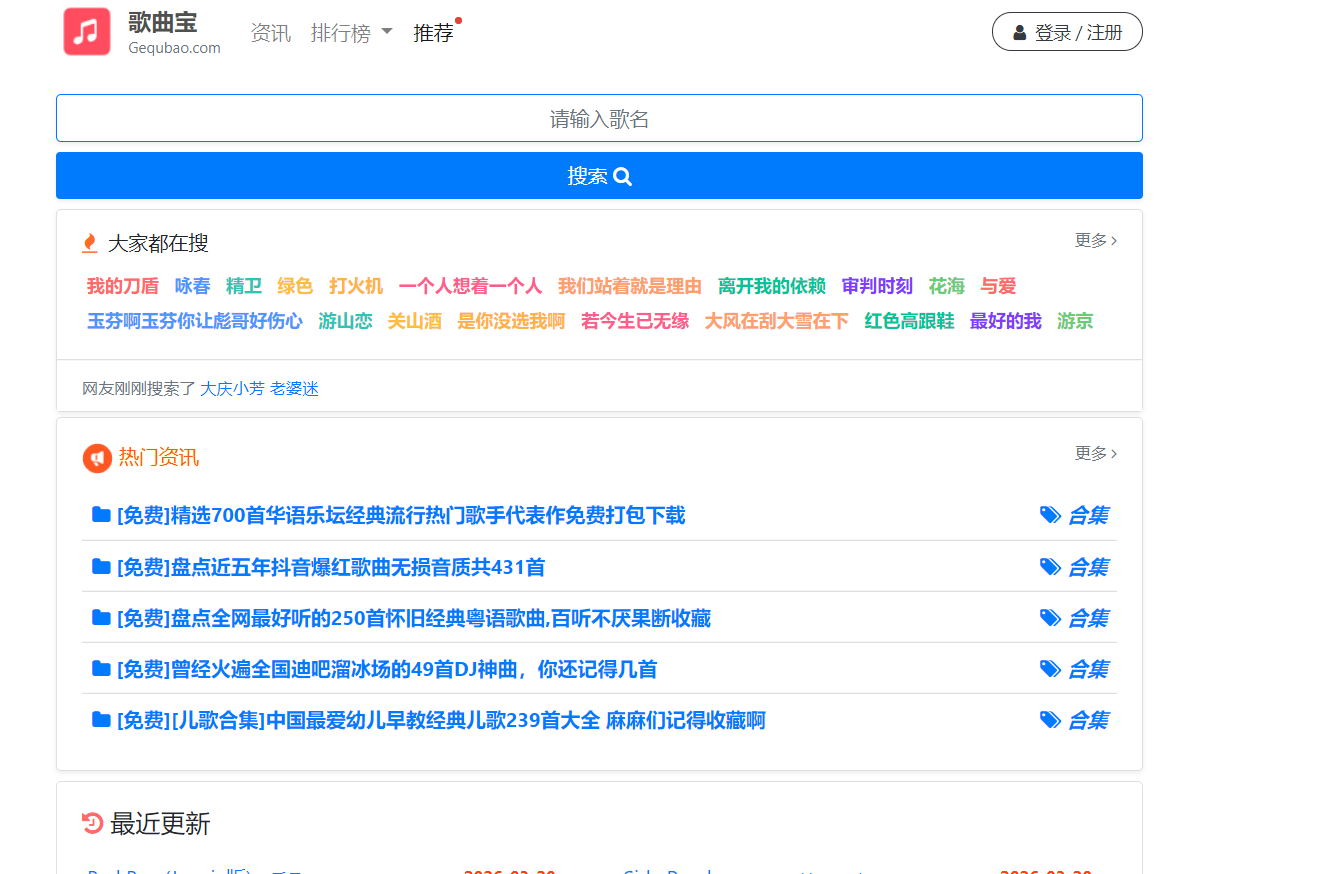Click the orange megaphone icon beside 热门资讯

pyautogui.click(x=97, y=458)
